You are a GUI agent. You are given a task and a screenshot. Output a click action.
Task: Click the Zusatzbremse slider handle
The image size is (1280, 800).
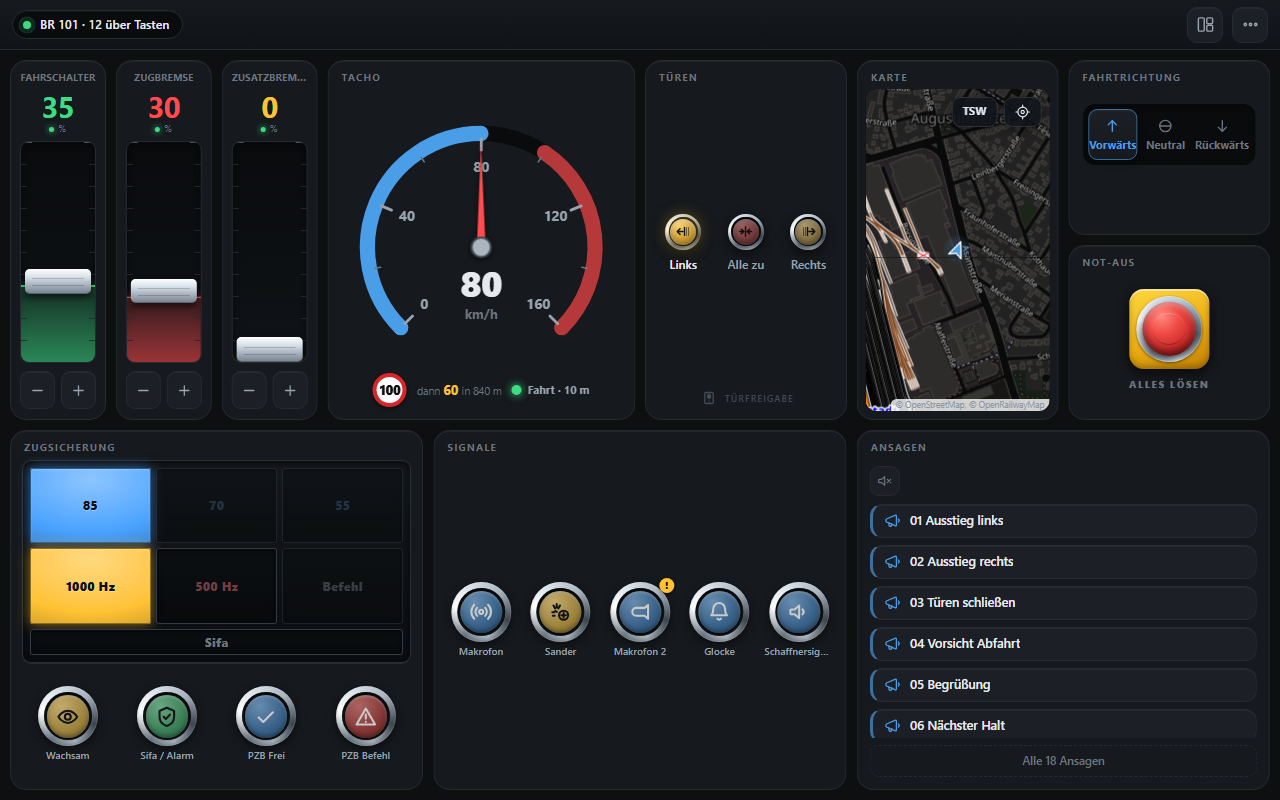[270, 349]
